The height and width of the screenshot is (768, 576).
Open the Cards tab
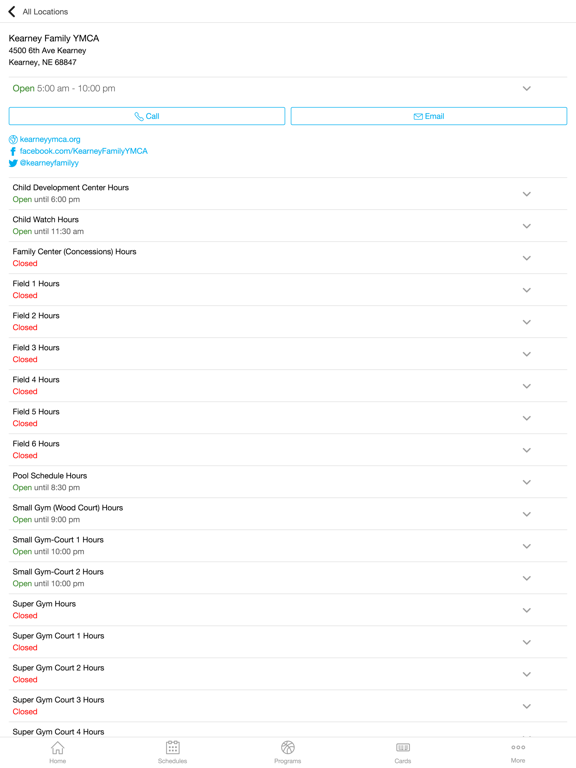(403, 752)
